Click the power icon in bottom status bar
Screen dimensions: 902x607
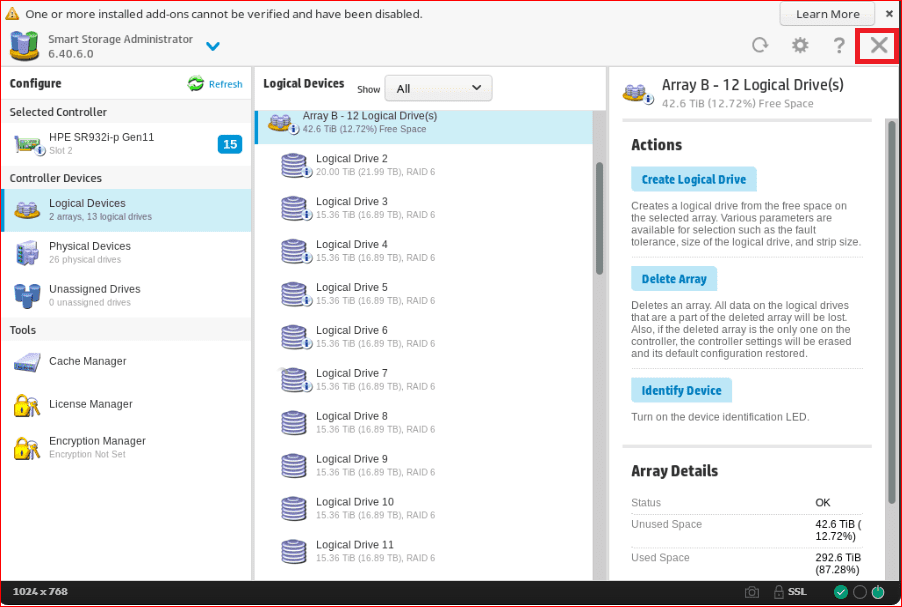[x=877, y=592]
